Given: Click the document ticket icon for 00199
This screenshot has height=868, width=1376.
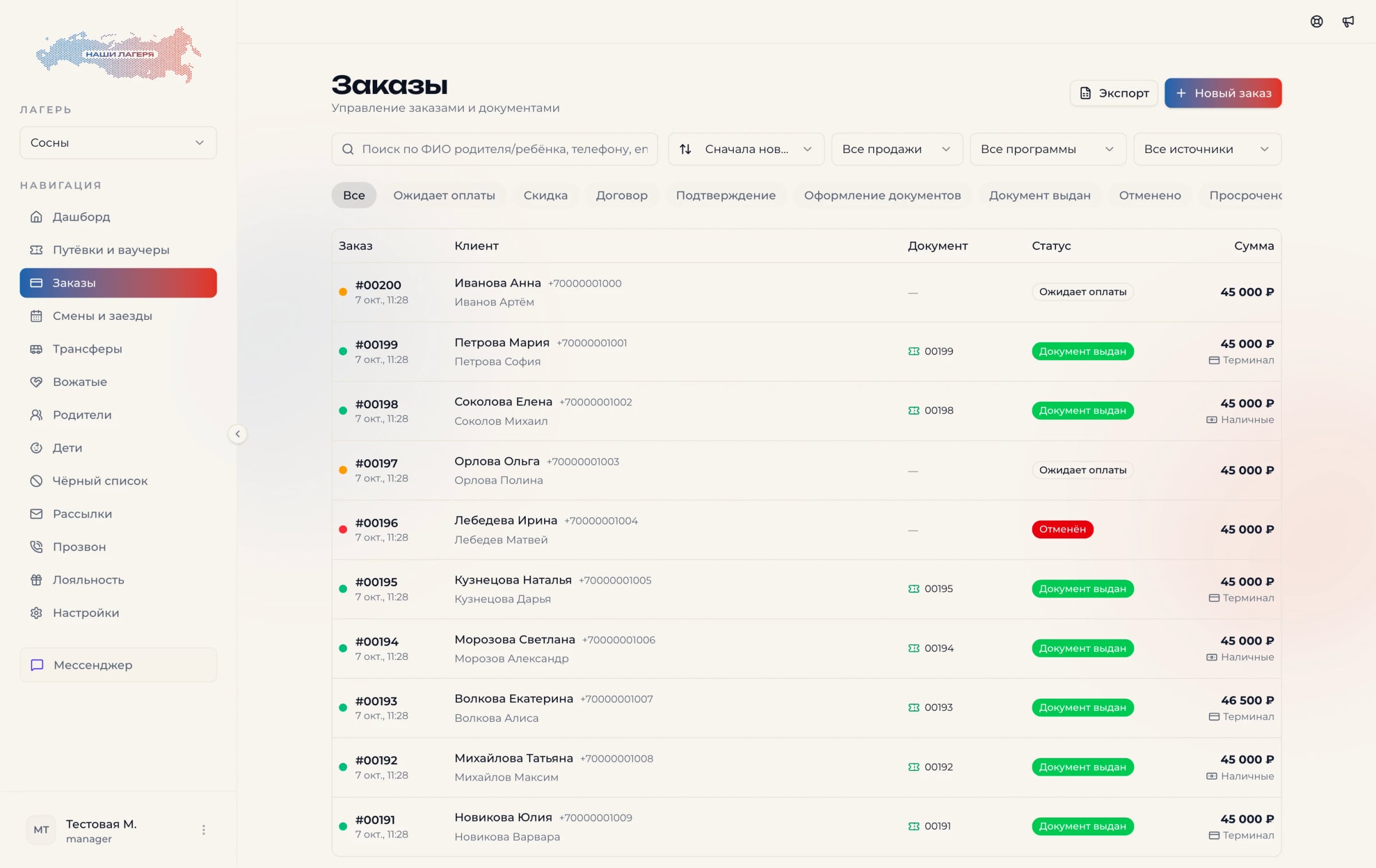Looking at the screenshot, I should click(x=914, y=351).
